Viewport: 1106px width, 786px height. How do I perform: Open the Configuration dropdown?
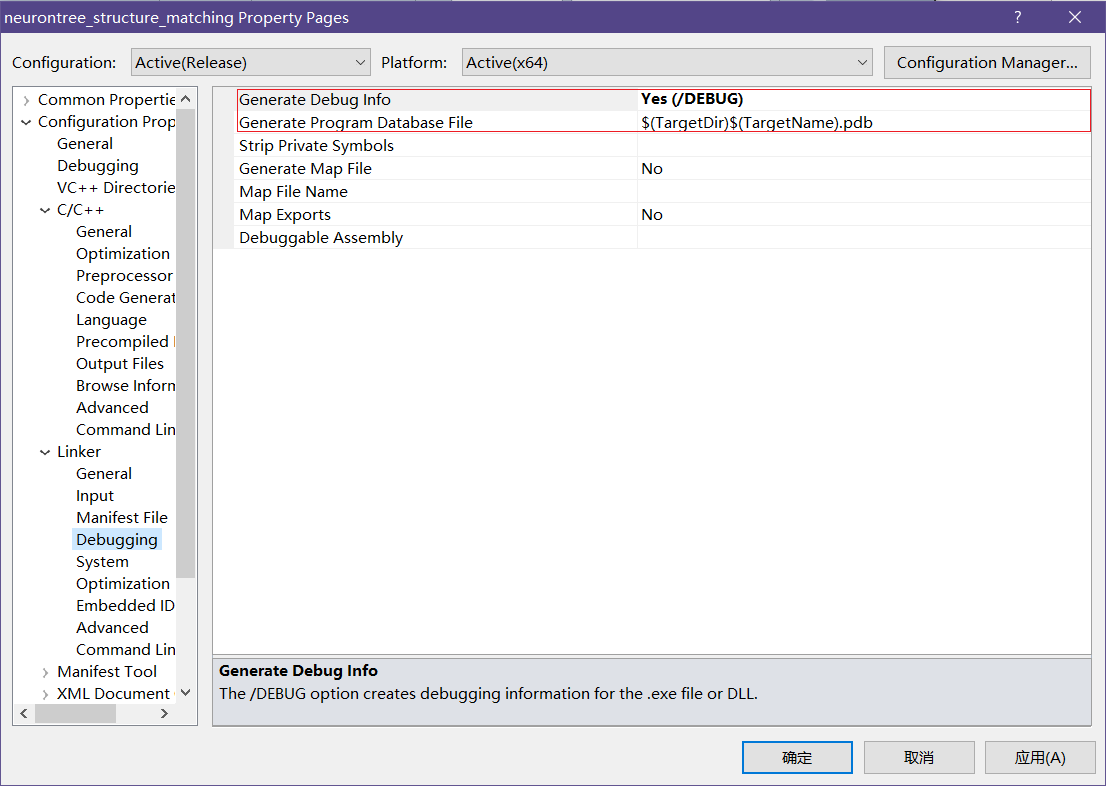pyautogui.click(x=250, y=62)
